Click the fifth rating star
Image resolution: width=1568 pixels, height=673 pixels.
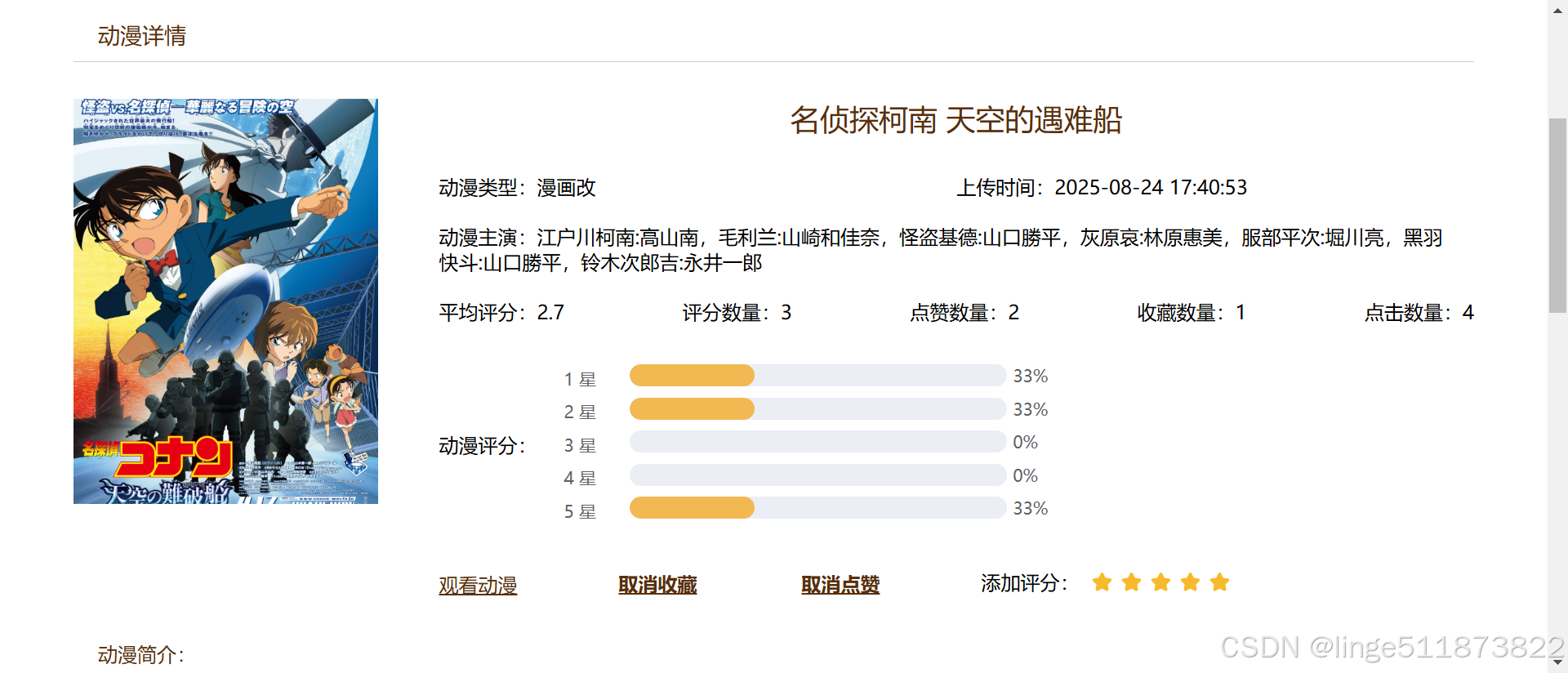(x=1219, y=582)
